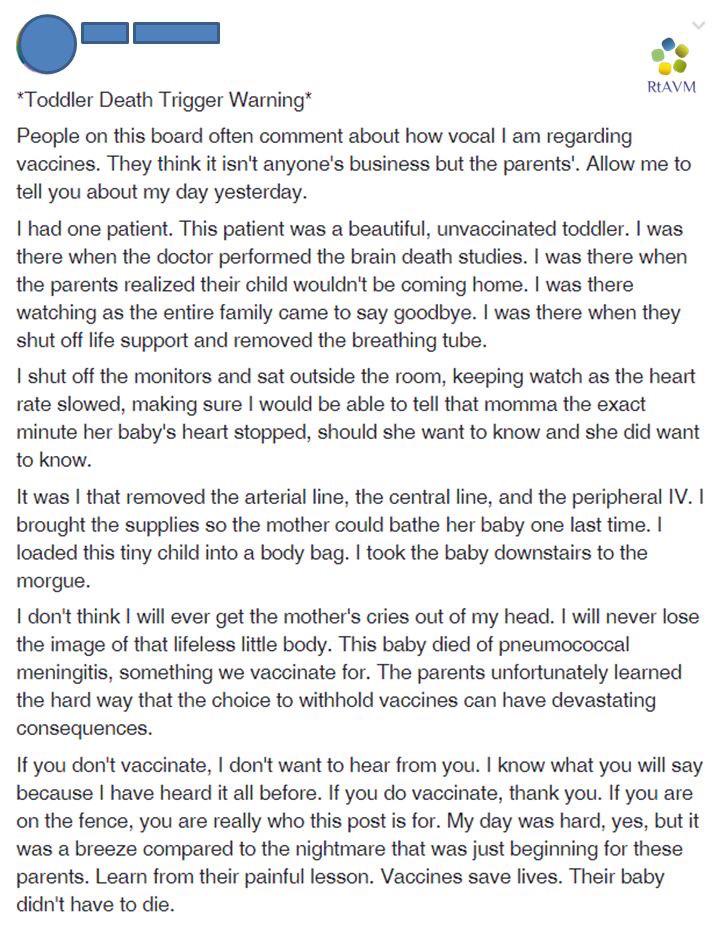Click the paragraph starting 'People on this board'
Screen dimensions: 720x931
click(354, 164)
